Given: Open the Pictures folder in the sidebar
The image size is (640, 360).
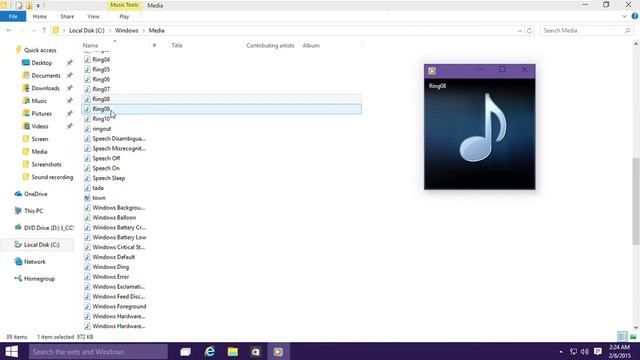Looking at the screenshot, I should [42, 113].
